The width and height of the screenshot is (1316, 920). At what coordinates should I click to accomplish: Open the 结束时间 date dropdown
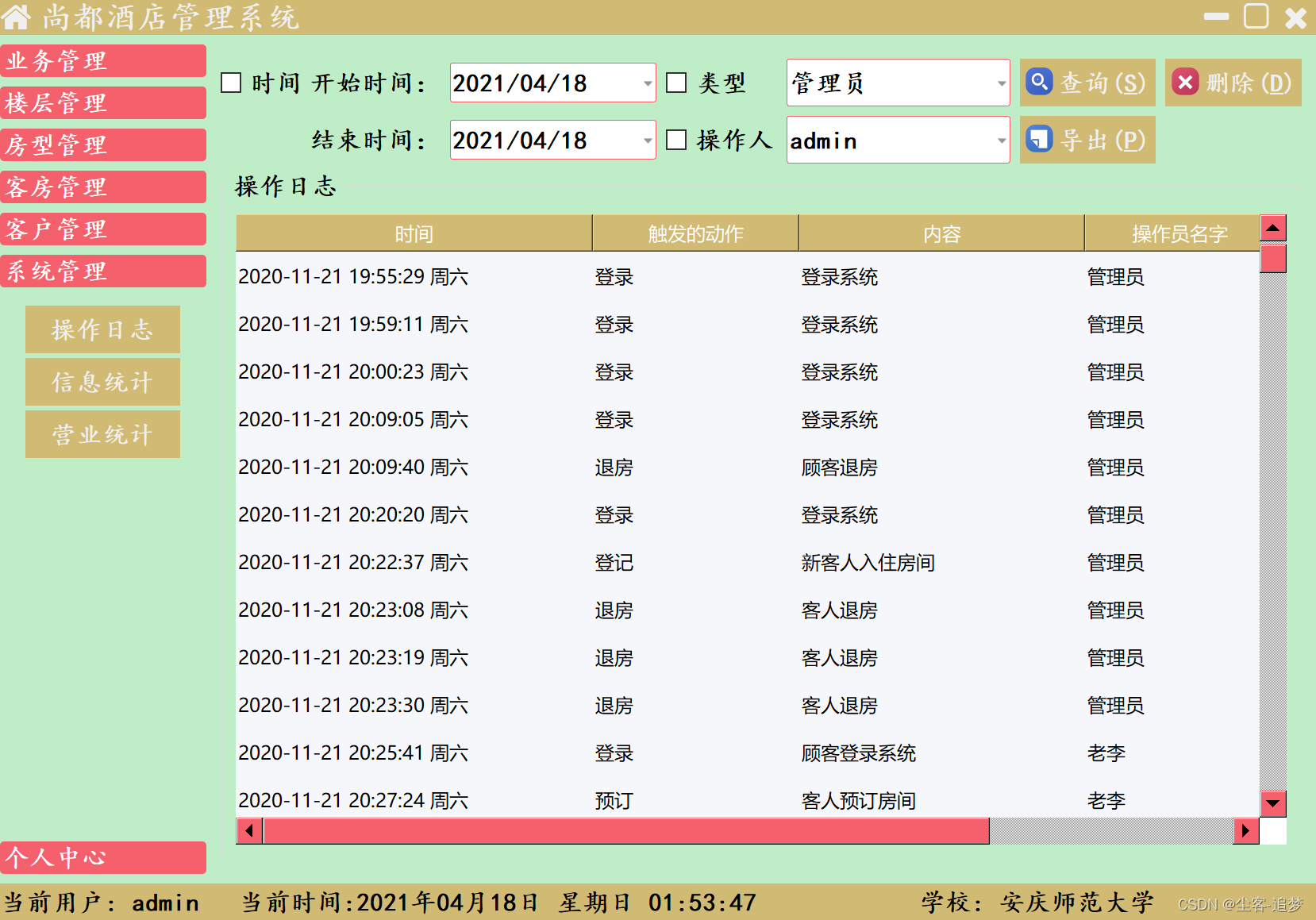point(648,140)
